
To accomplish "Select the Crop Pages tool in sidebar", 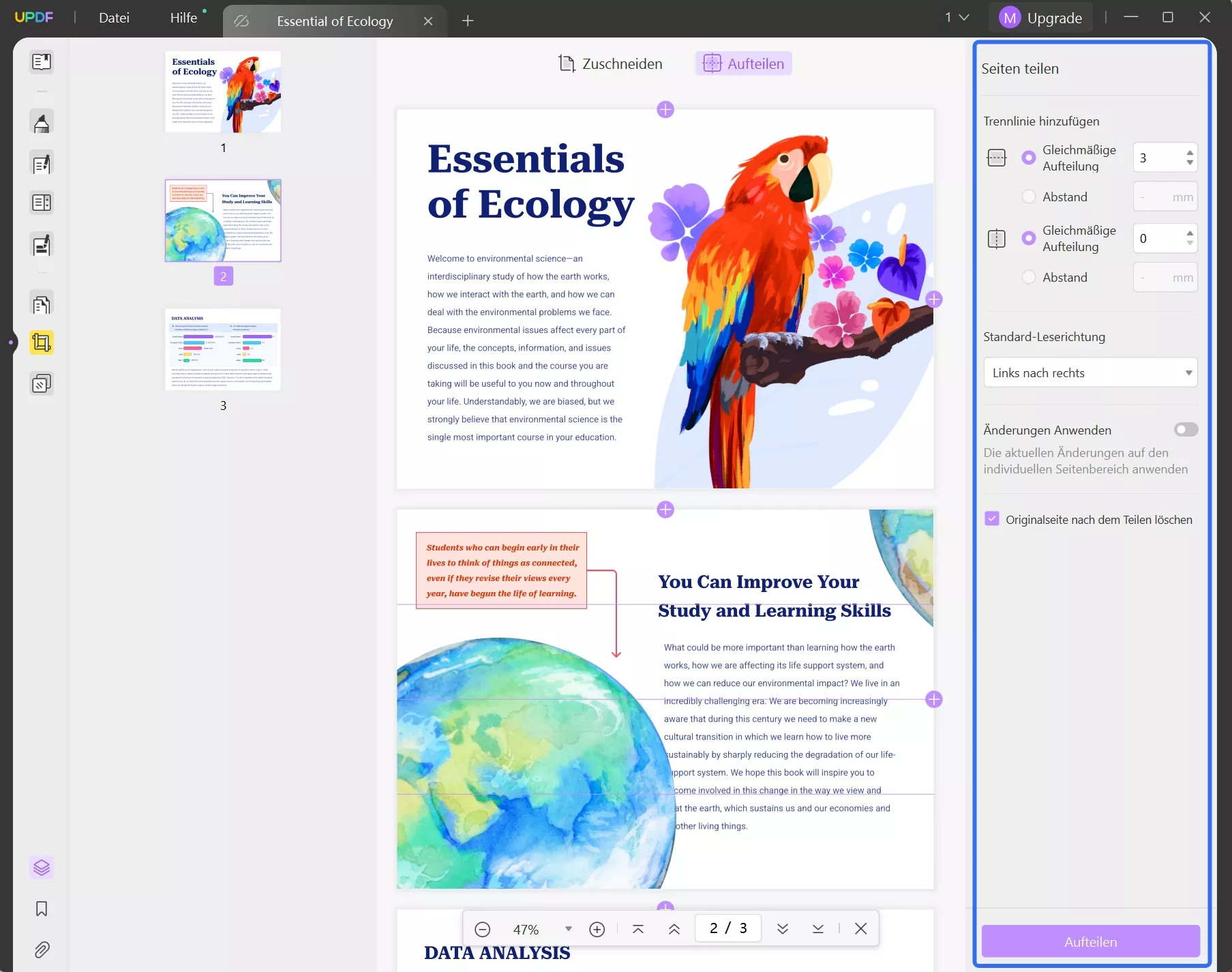I will coord(42,342).
